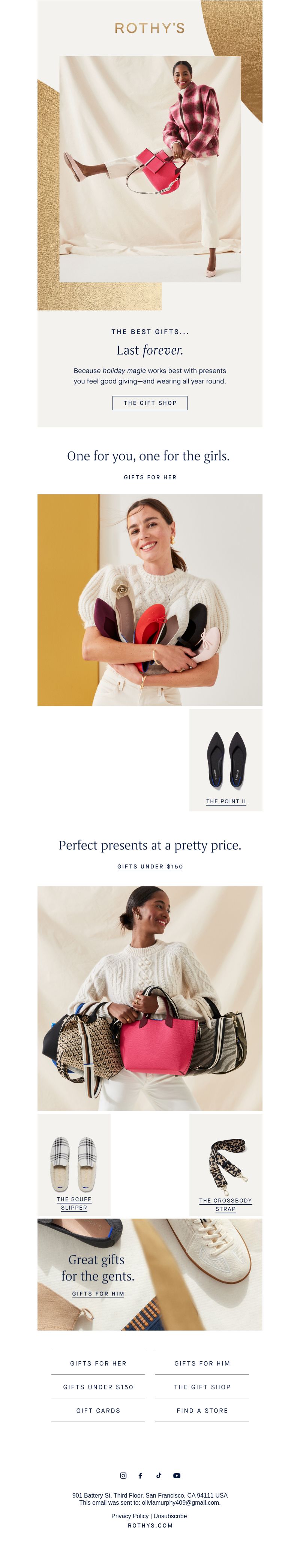The image size is (300, 1568).
Task: Open the YouTube social icon
Action: tap(177, 1476)
